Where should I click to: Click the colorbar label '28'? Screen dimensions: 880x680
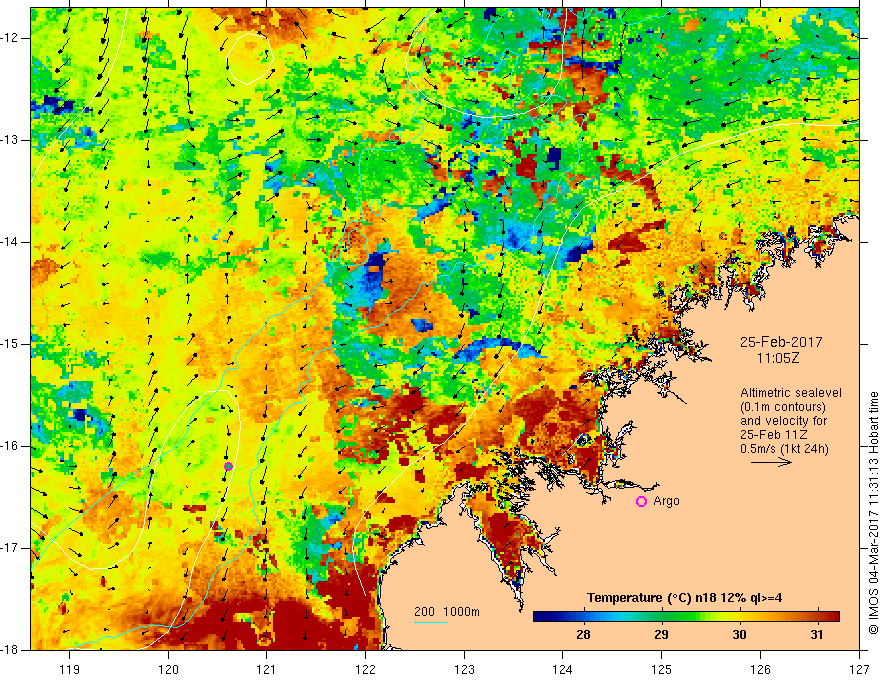[583, 635]
